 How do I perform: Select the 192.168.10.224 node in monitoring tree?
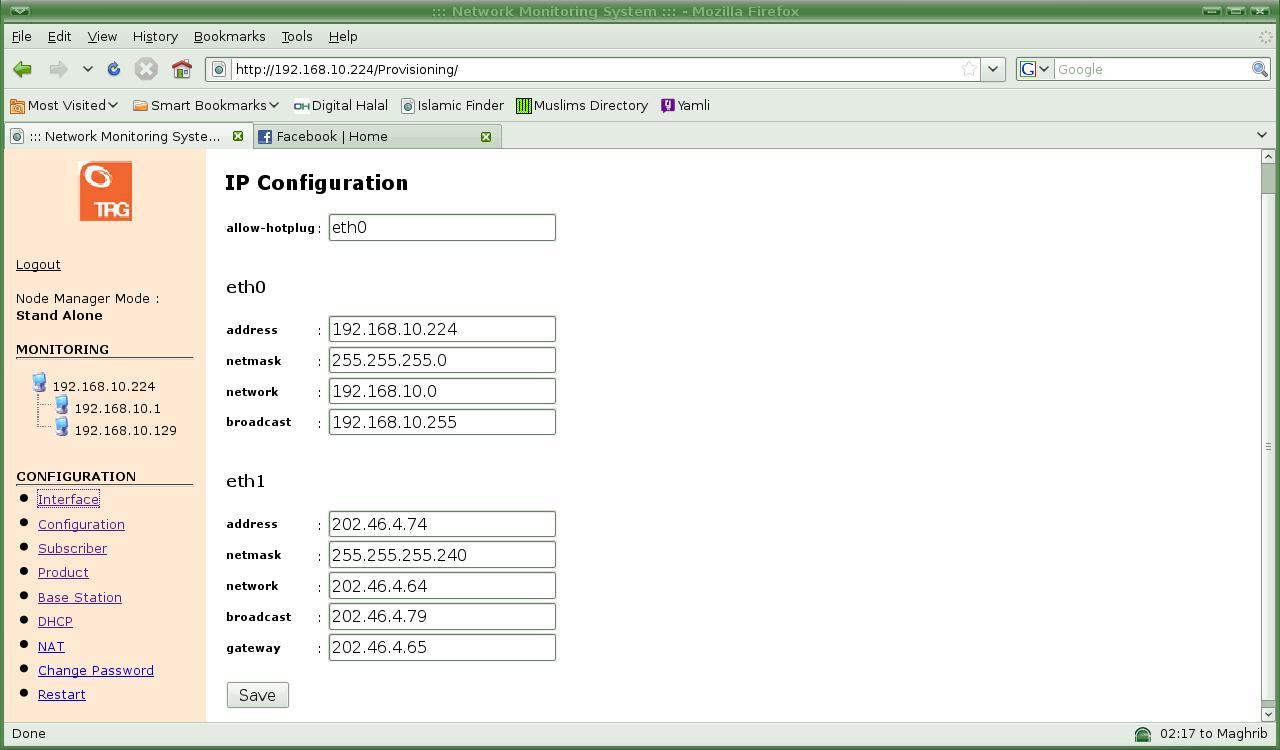click(104, 386)
